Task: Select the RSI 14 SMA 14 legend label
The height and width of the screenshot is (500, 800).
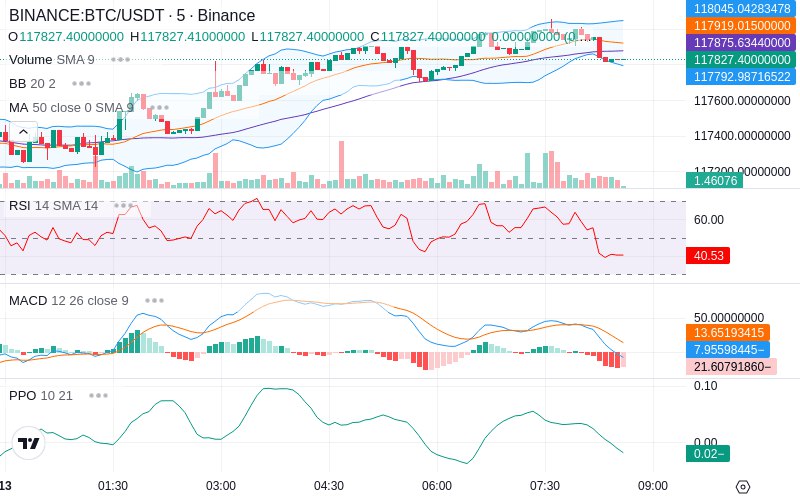Action: coord(54,206)
